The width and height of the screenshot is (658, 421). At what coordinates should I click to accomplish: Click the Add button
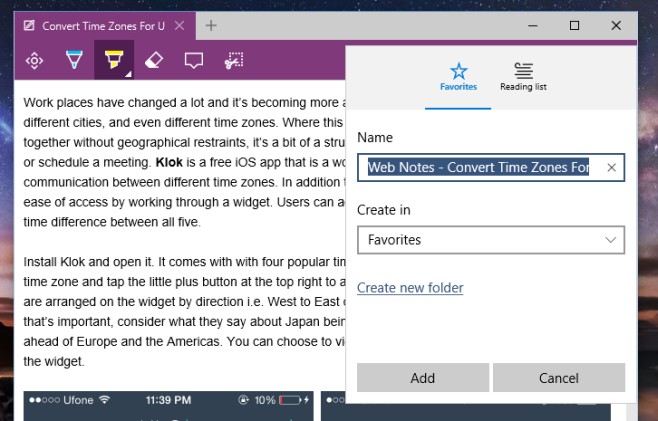(x=423, y=378)
